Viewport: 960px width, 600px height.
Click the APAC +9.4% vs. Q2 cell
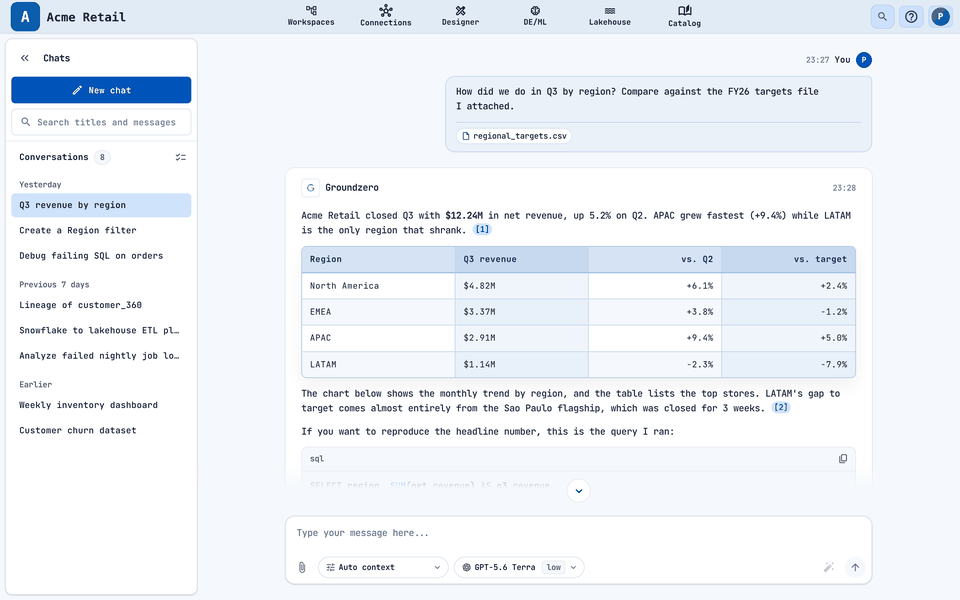[655, 338]
